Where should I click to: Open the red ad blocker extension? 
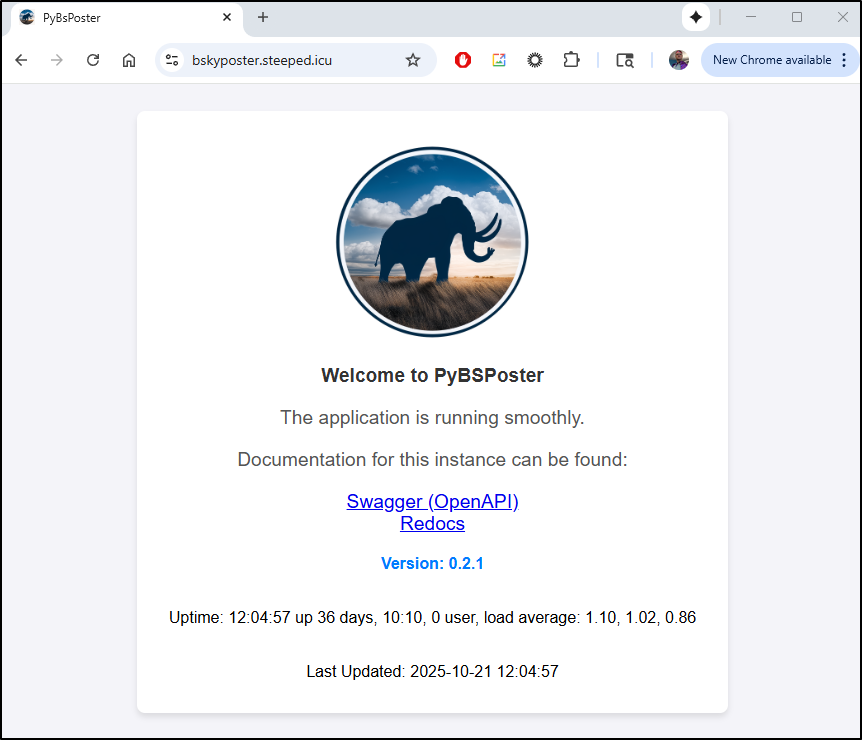pos(463,60)
